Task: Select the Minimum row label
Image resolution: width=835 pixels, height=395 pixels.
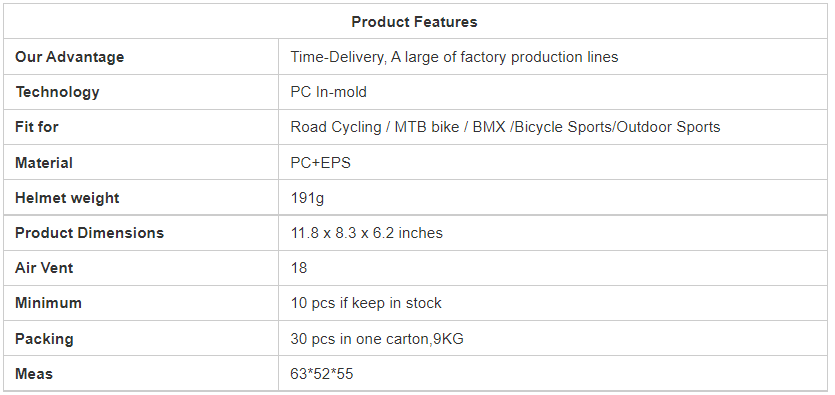Action: (x=48, y=303)
